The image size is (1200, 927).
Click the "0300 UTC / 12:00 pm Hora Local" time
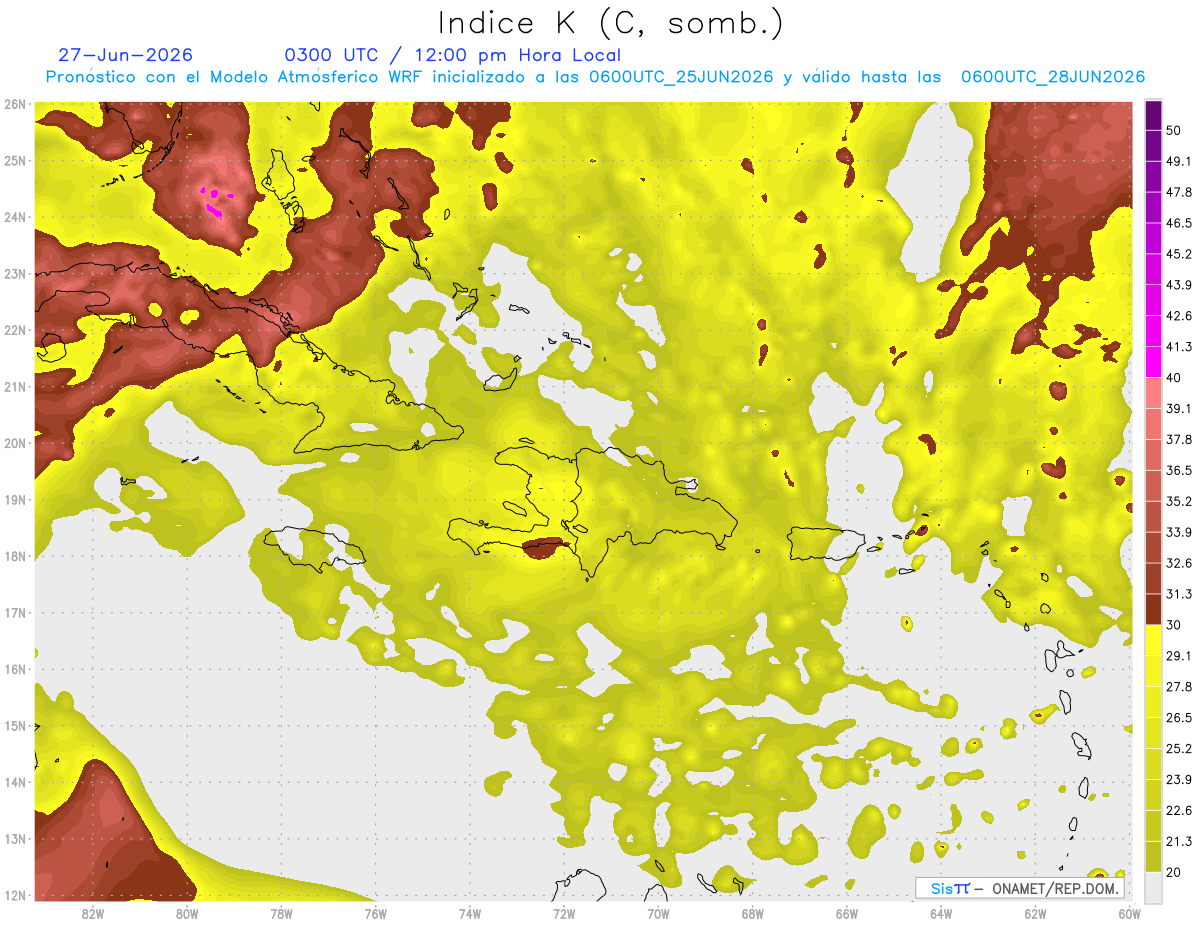coord(452,55)
